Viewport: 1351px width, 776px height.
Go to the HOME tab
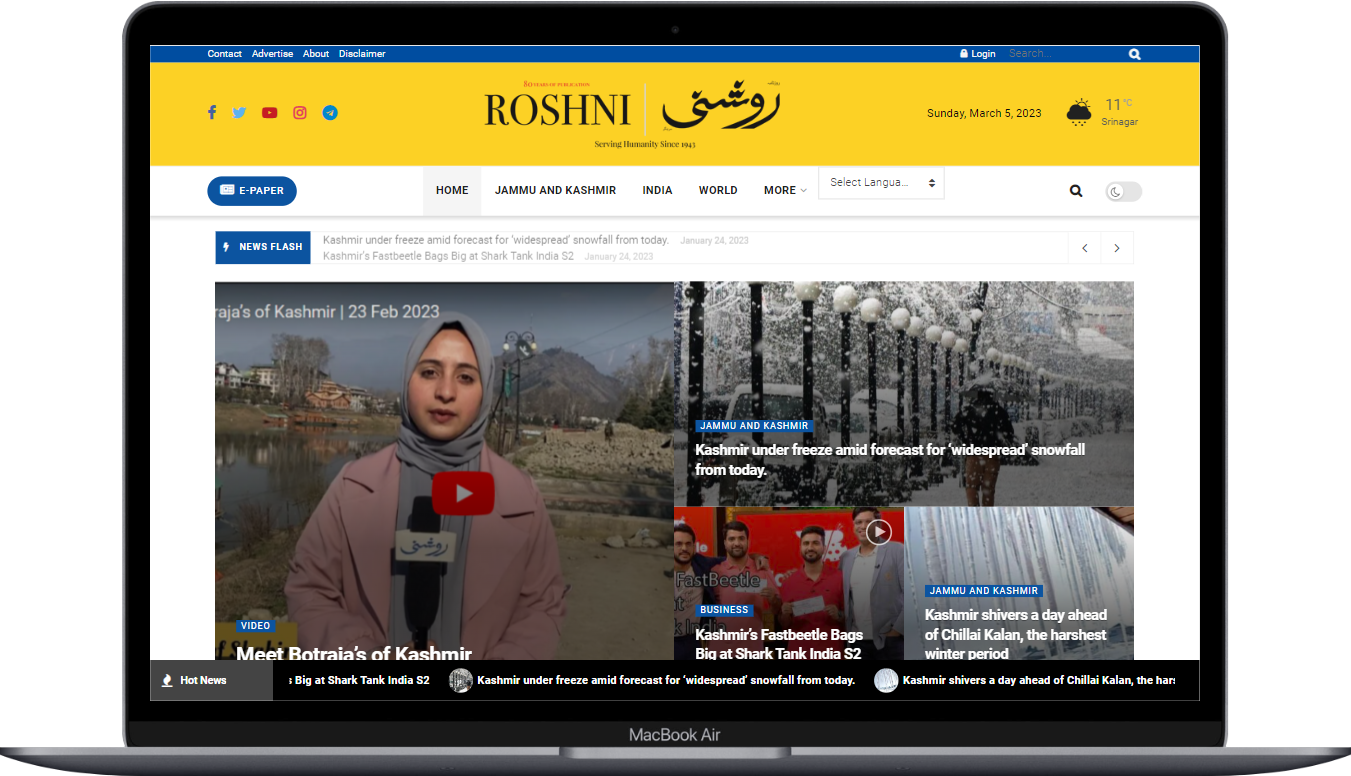[x=452, y=190]
